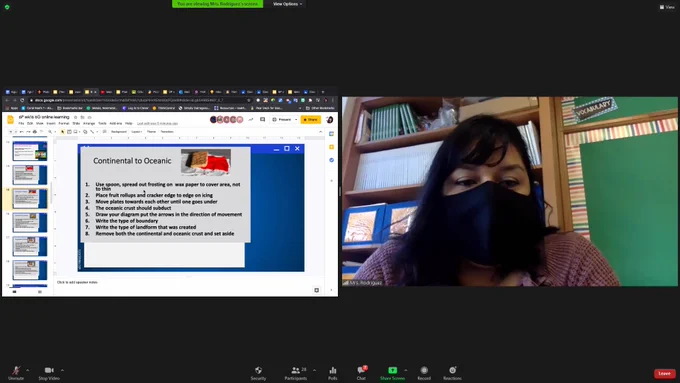Open Insert menu in Google Slides
The height and width of the screenshot is (383, 680).
pos(51,124)
